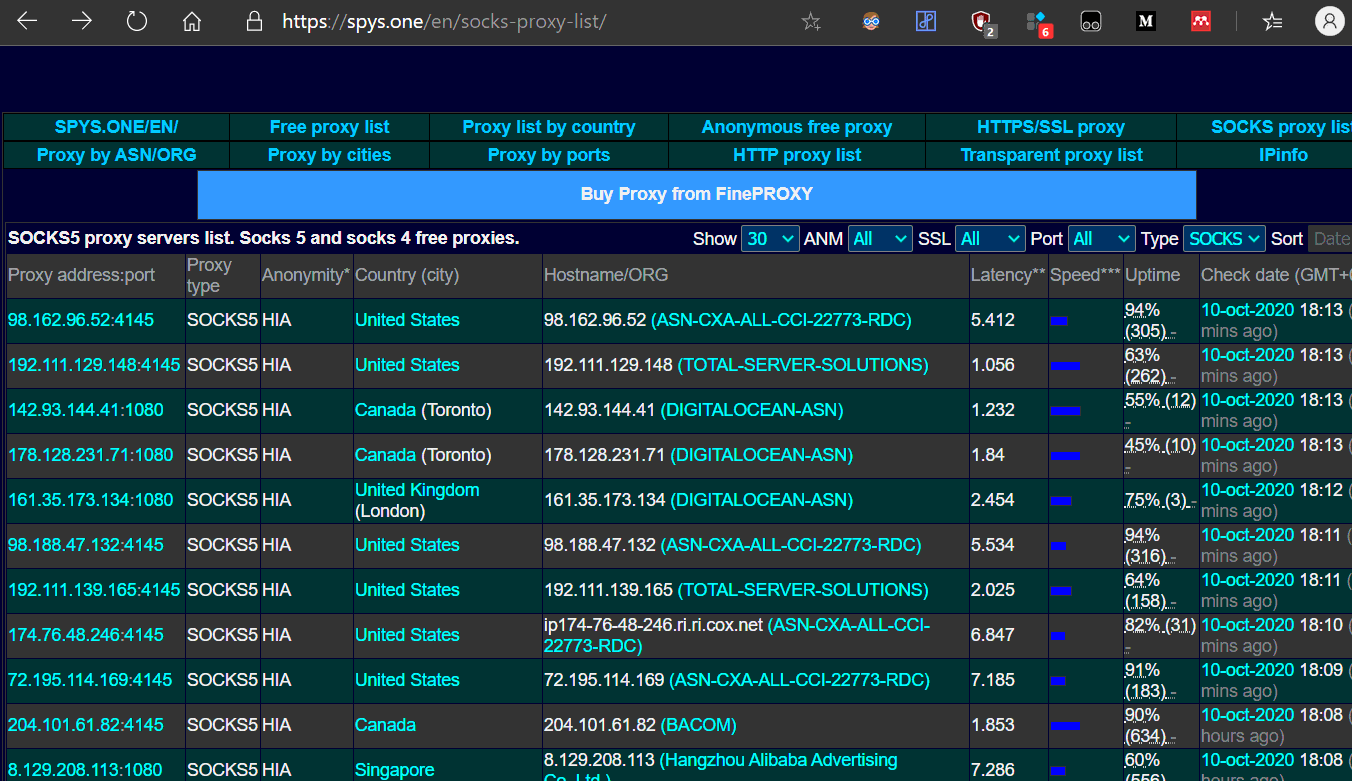Viewport: 1352px width, 781px height.
Task: Select proxy 98.162.96.52:4145
Action: [x=81, y=320]
